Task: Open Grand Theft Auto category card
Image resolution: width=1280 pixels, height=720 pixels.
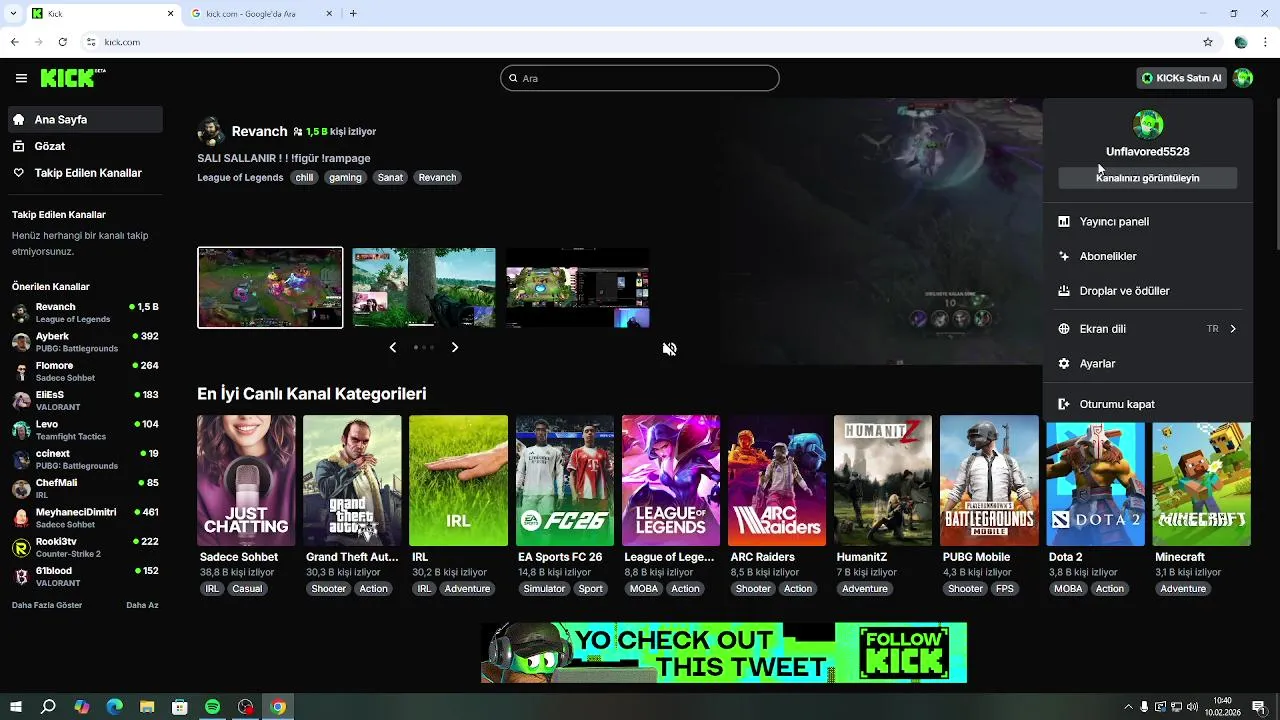Action: point(352,481)
